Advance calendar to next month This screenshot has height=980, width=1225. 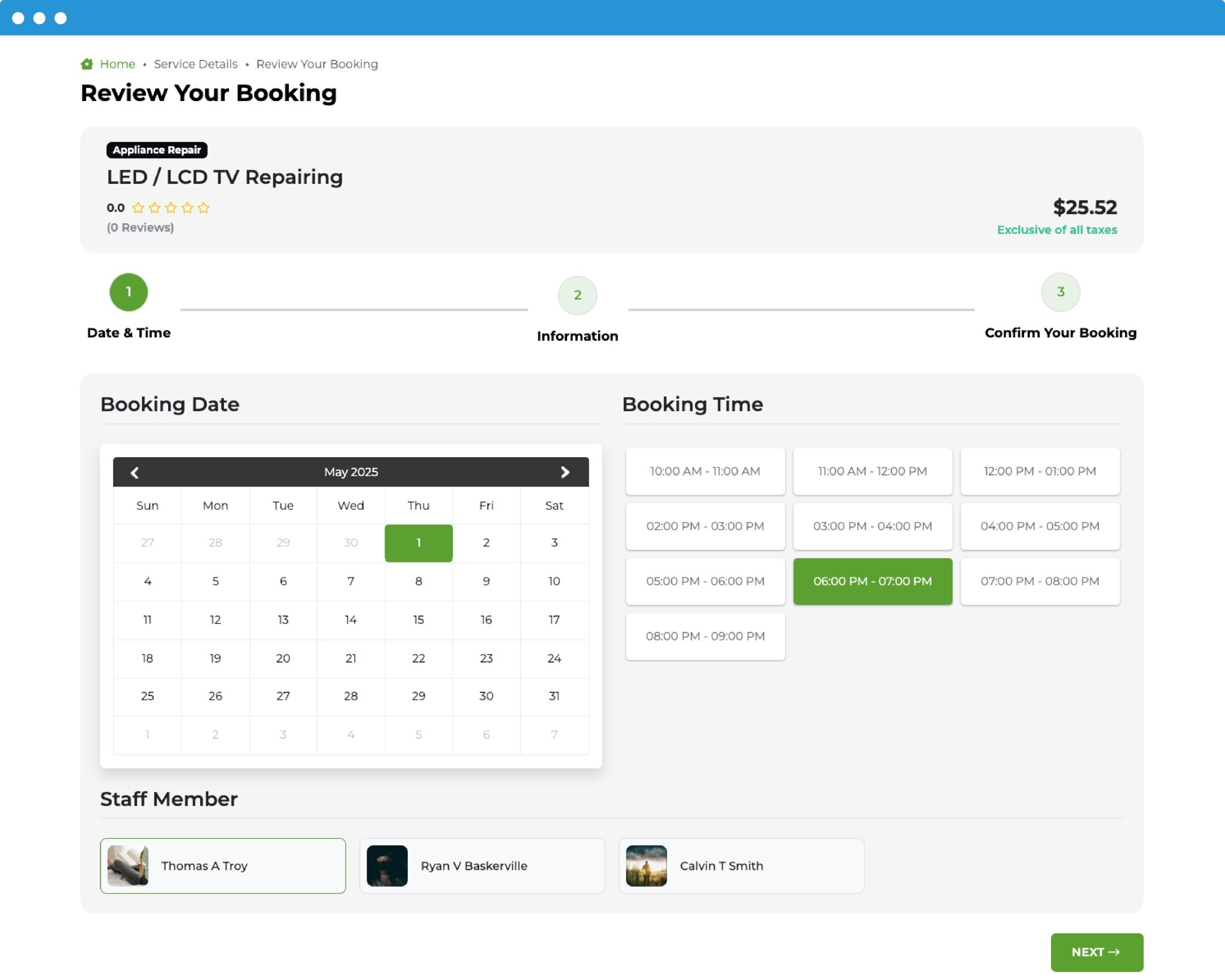point(565,473)
